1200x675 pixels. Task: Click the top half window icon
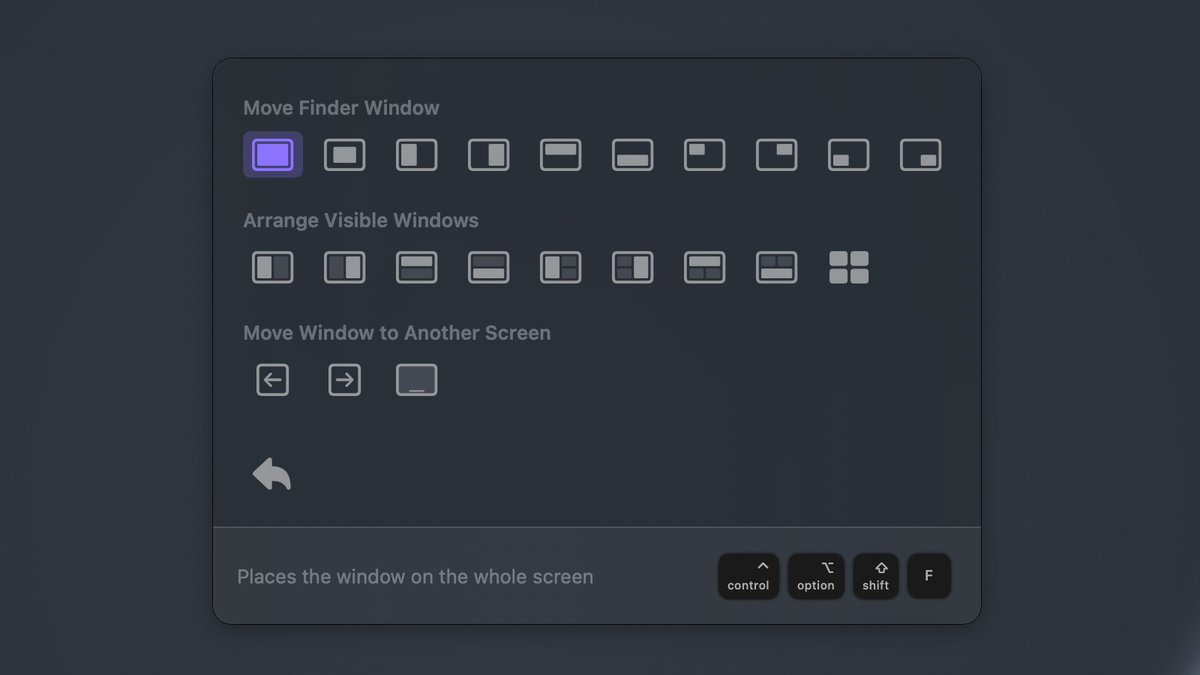(560, 154)
